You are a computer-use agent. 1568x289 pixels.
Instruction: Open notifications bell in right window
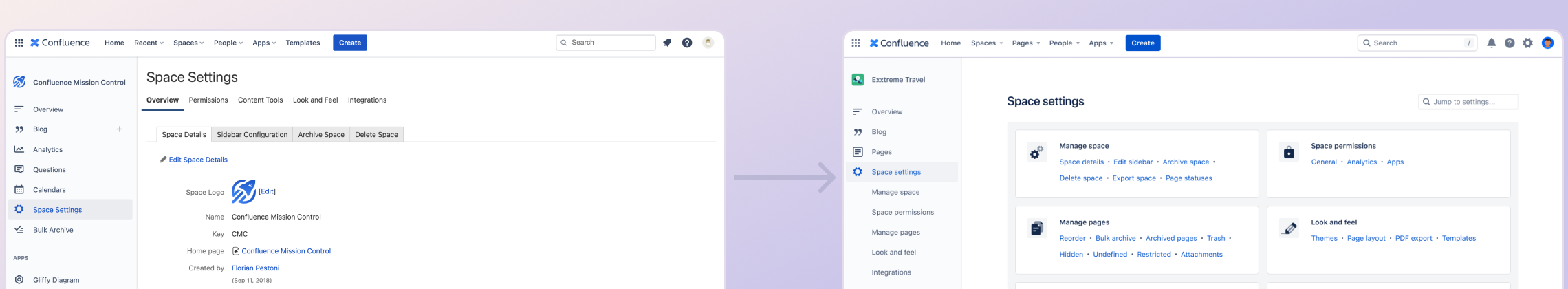(1491, 43)
